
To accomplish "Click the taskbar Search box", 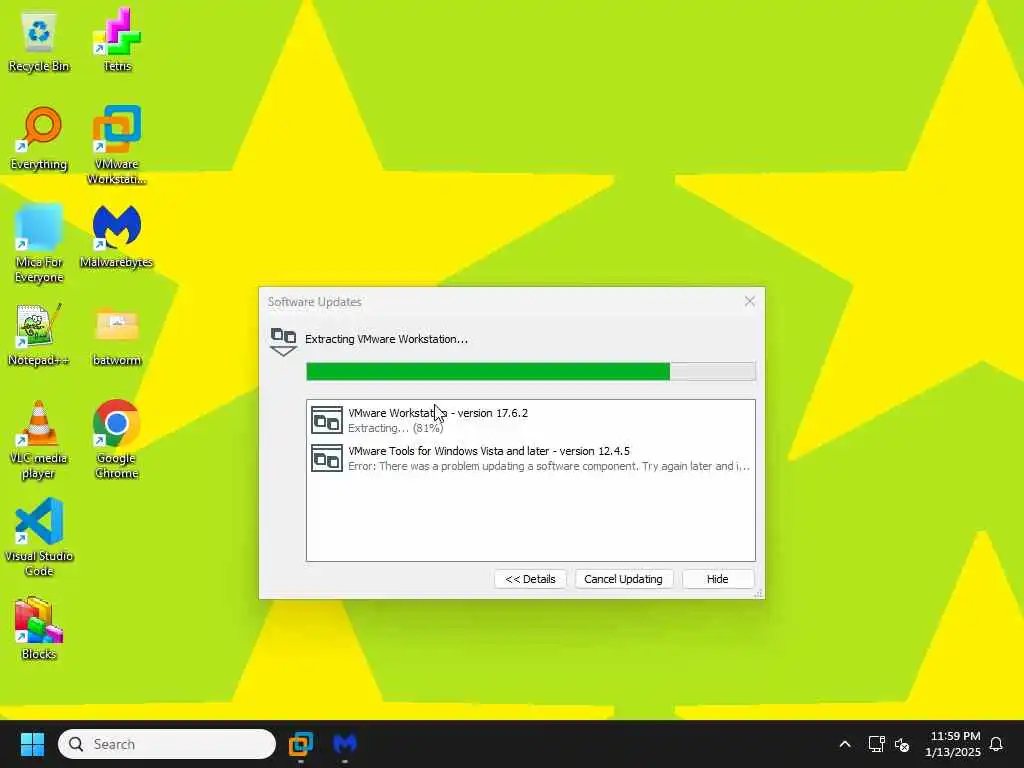I will tap(167, 744).
